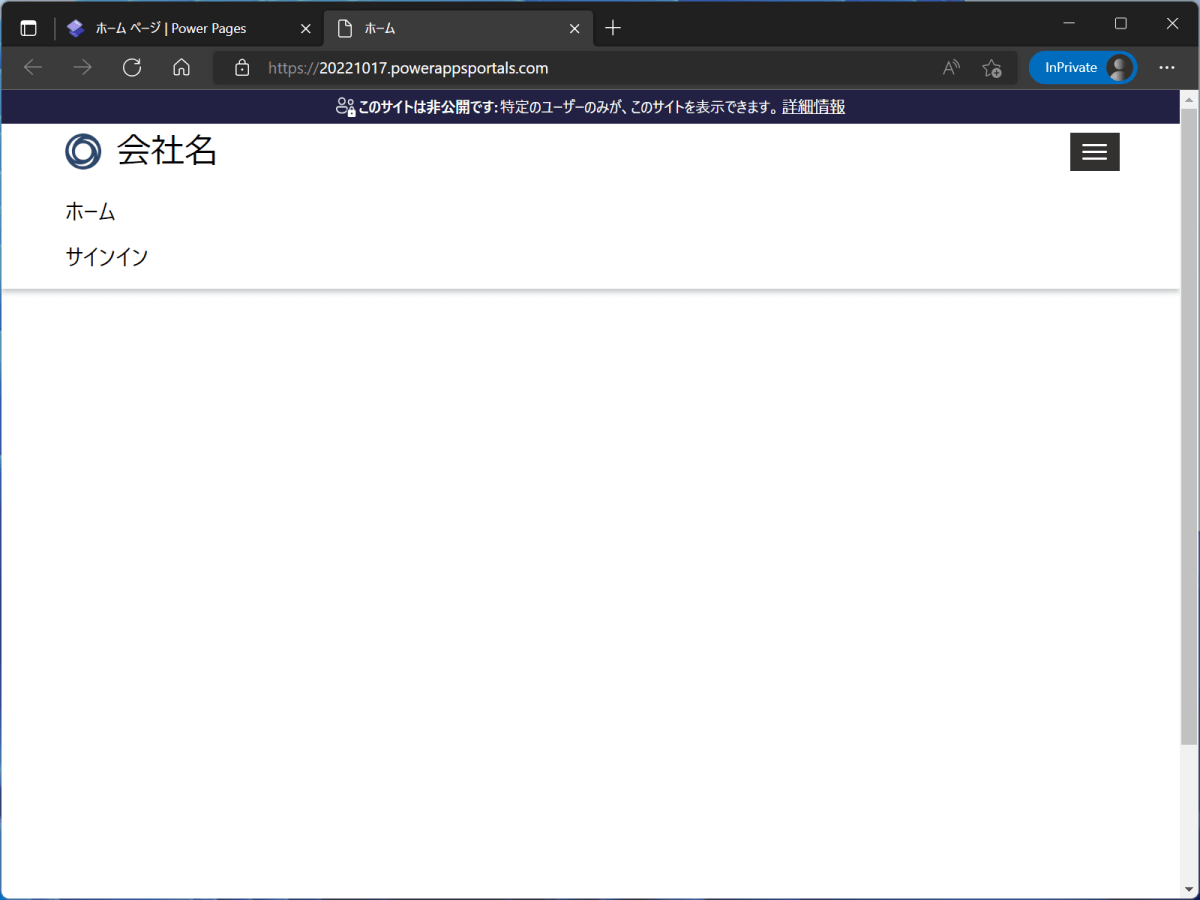Open the tab actions menu icon
This screenshot has width=1200, height=900.
click(x=28, y=28)
